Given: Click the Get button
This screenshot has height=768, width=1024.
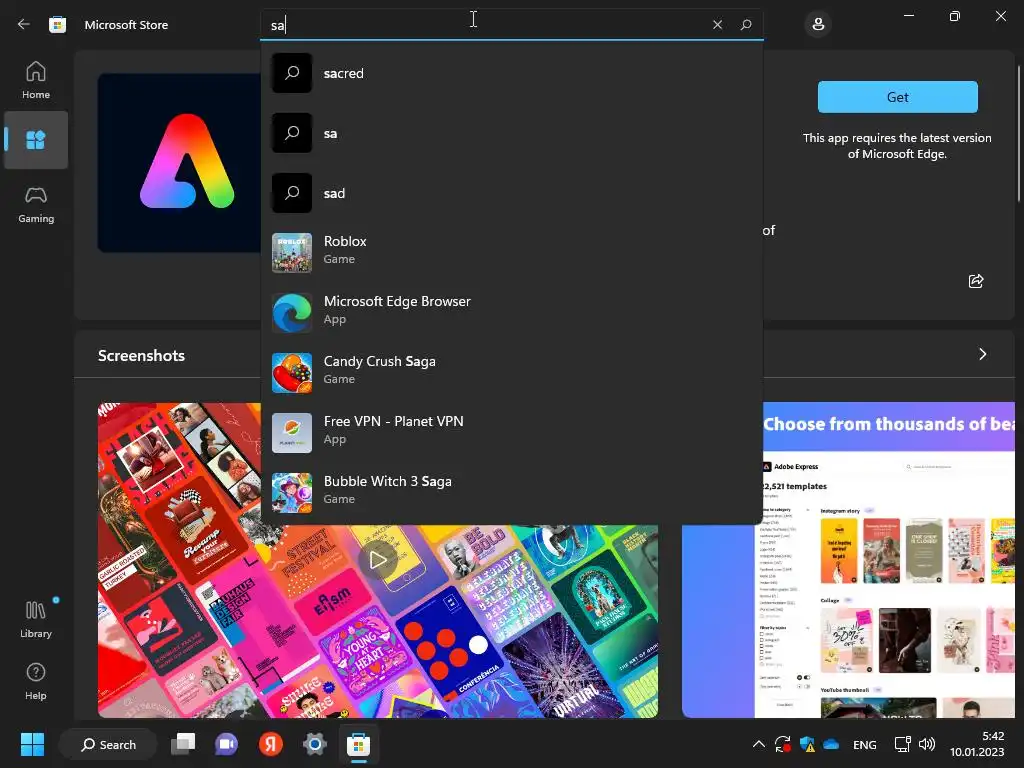Looking at the screenshot, I should point(897,97).
